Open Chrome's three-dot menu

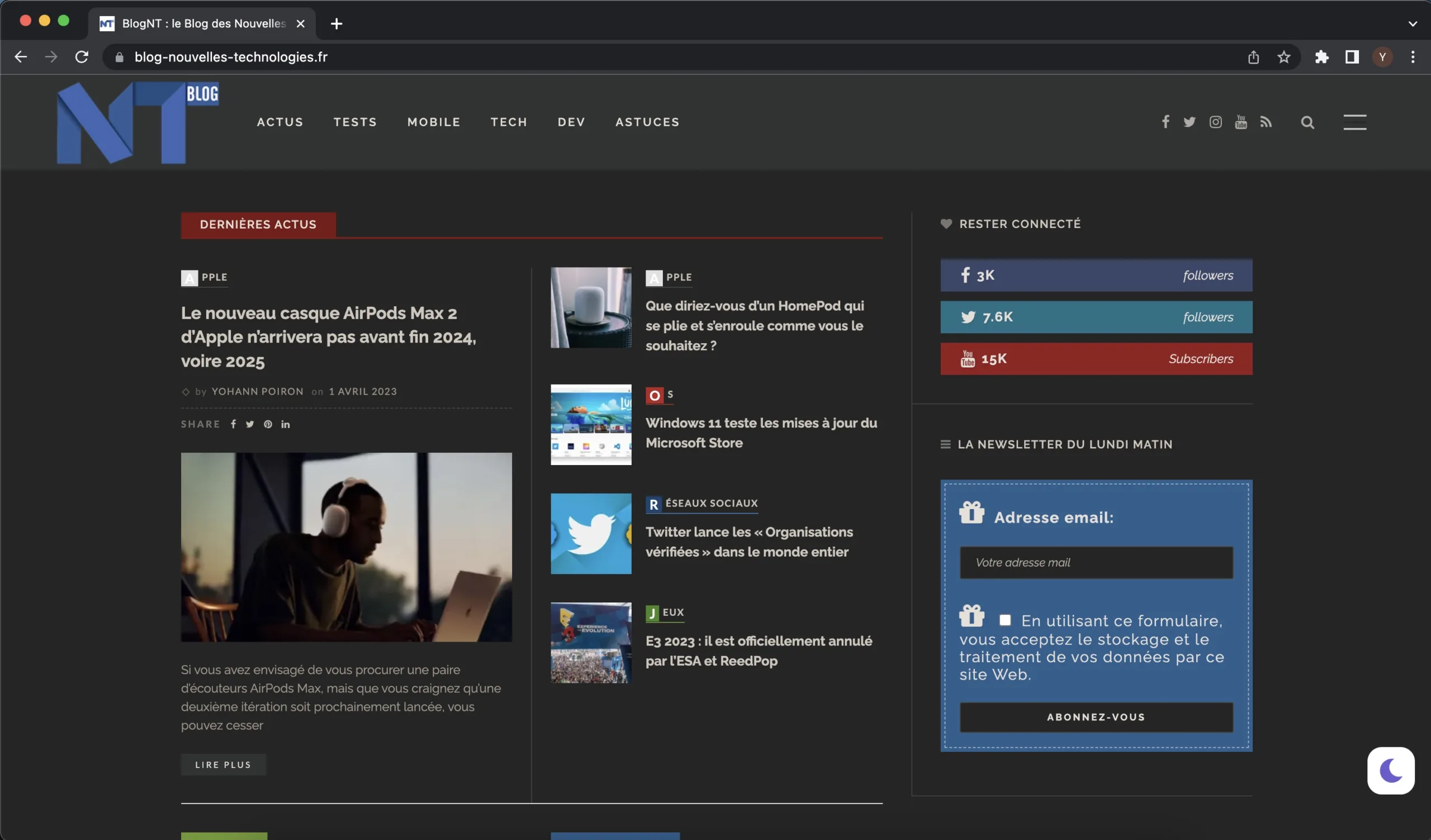click(1413, 57)
